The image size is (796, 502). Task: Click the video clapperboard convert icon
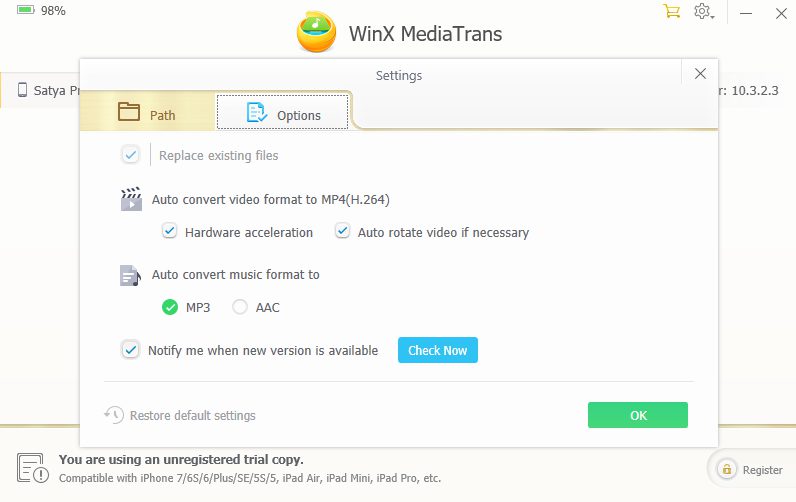[x=131, y=199]
